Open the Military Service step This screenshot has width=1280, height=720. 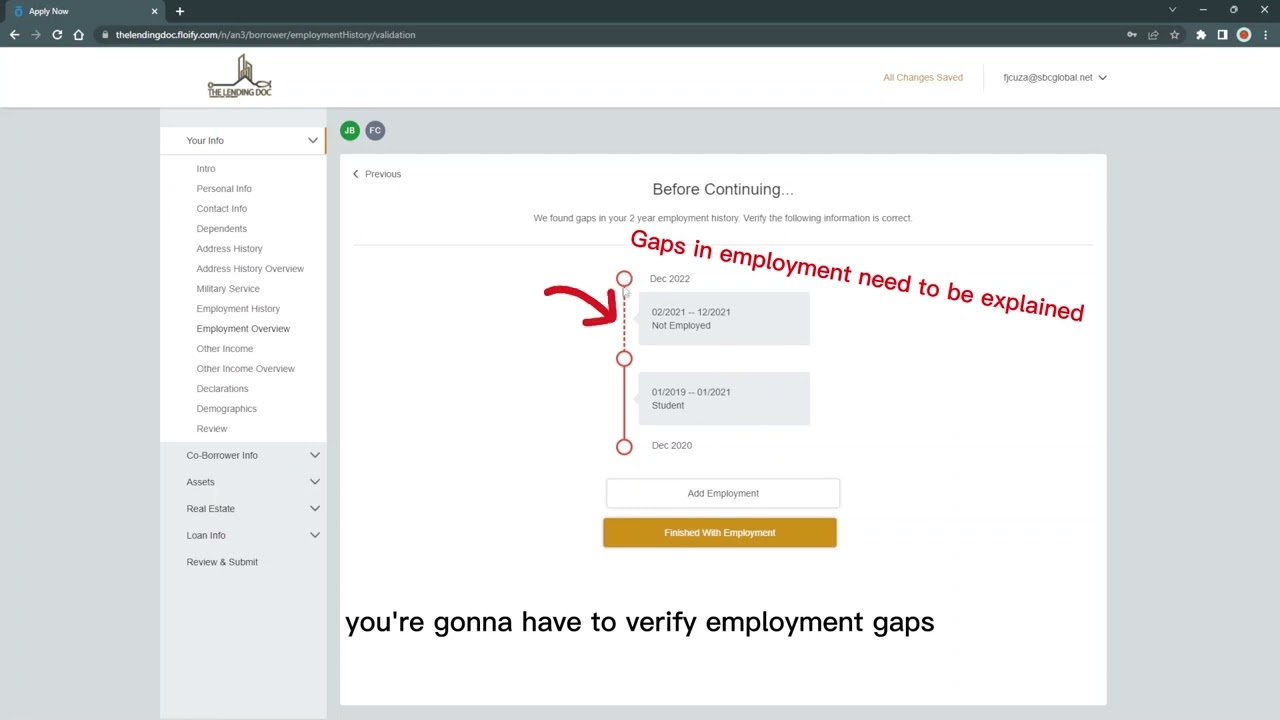point(228,289)
